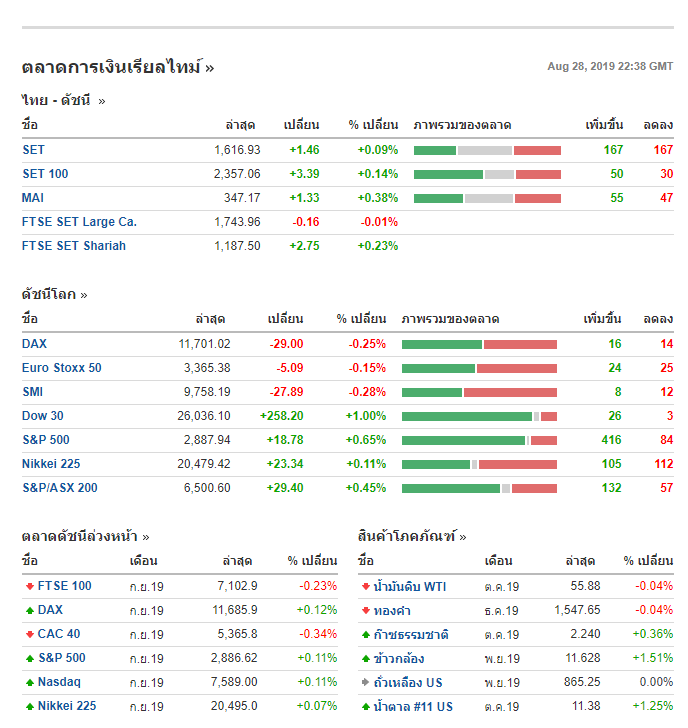Click green up arrow beside Nasdaq futures
Viewport: 688px width, 728px height.
click(x=29, y=682)
